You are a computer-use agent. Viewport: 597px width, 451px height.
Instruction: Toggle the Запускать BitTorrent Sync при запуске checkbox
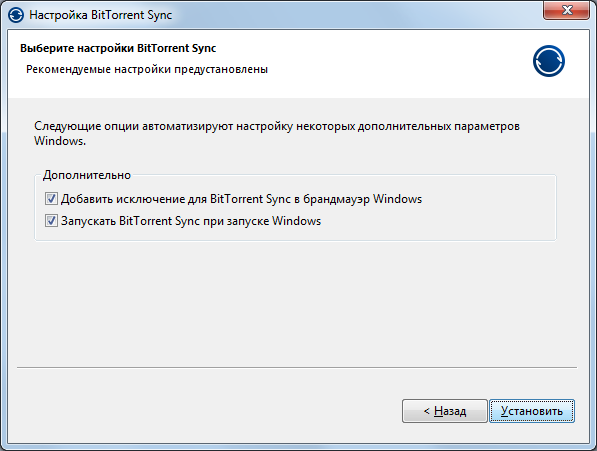(51, 221)
